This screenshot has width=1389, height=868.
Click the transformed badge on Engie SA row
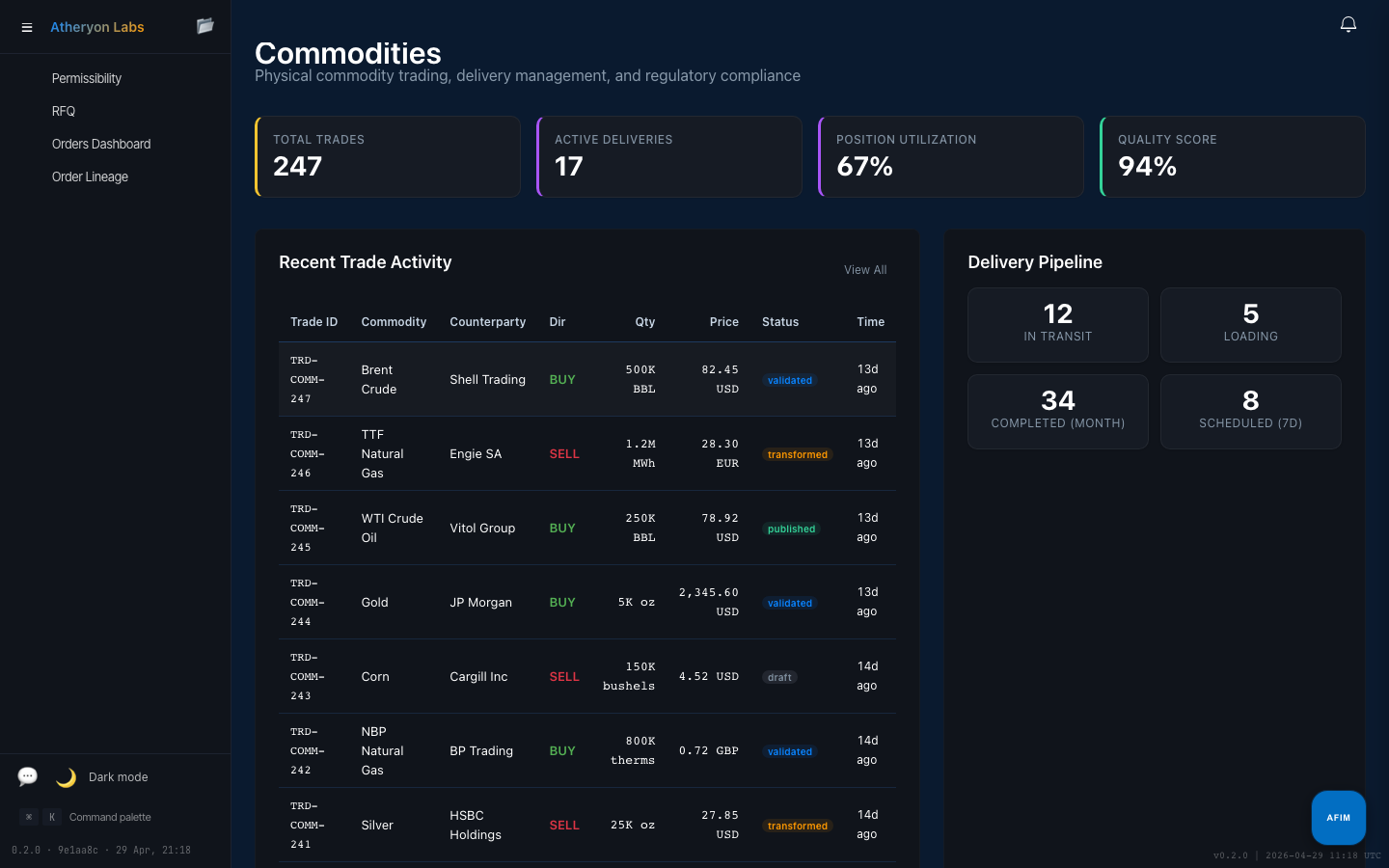(x=798, y=454)
